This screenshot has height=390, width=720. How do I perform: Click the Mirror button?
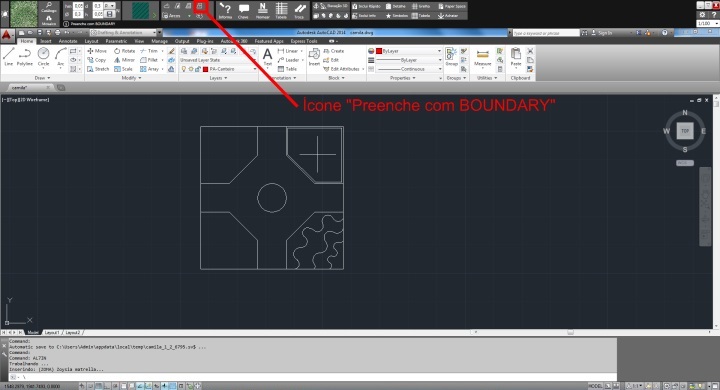pyautogui.click(x=124, y=60)
